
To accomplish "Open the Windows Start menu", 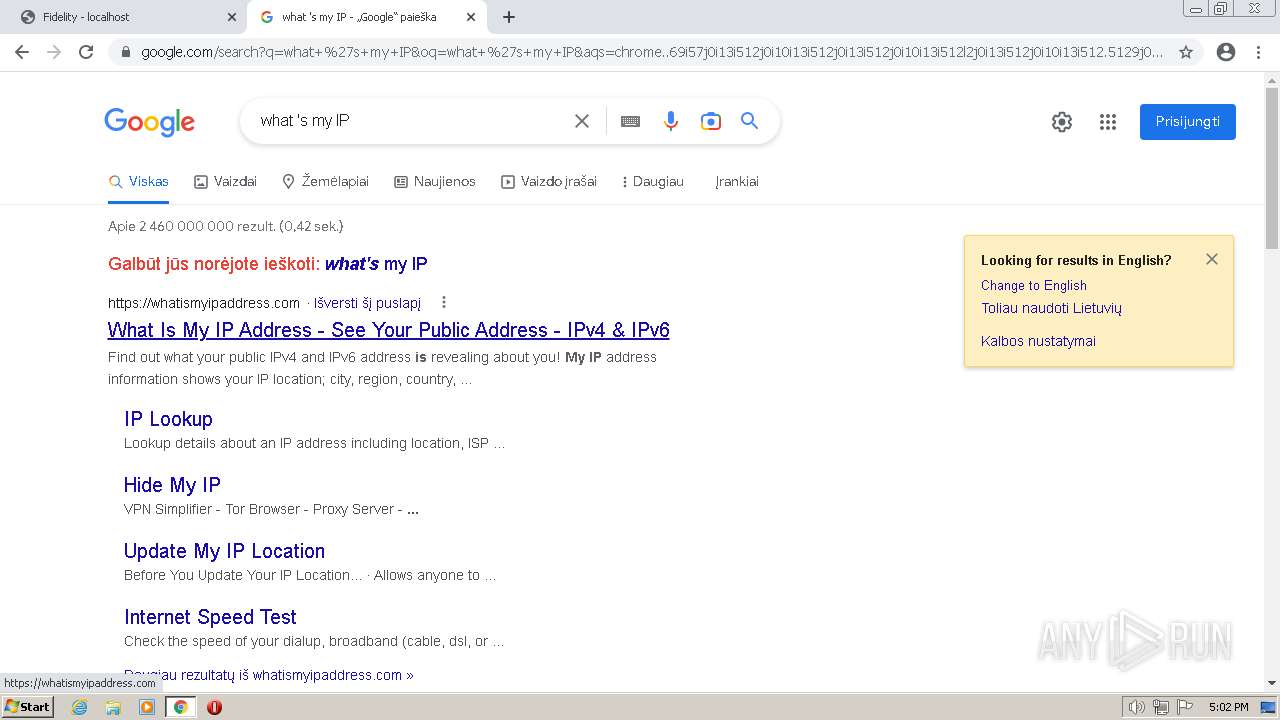I will point(28,707).
